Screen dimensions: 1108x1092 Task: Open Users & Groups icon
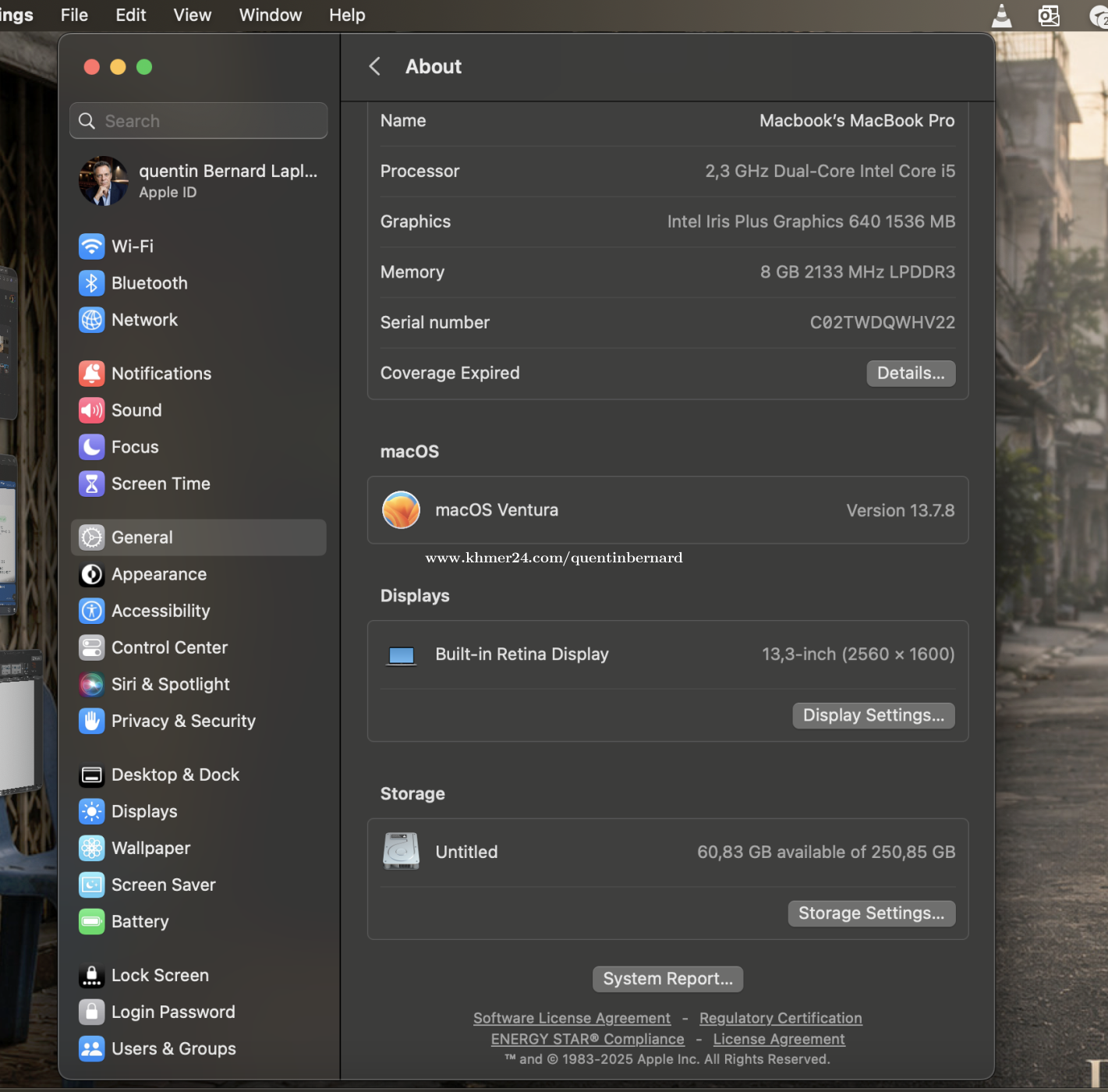[92, 1048]
